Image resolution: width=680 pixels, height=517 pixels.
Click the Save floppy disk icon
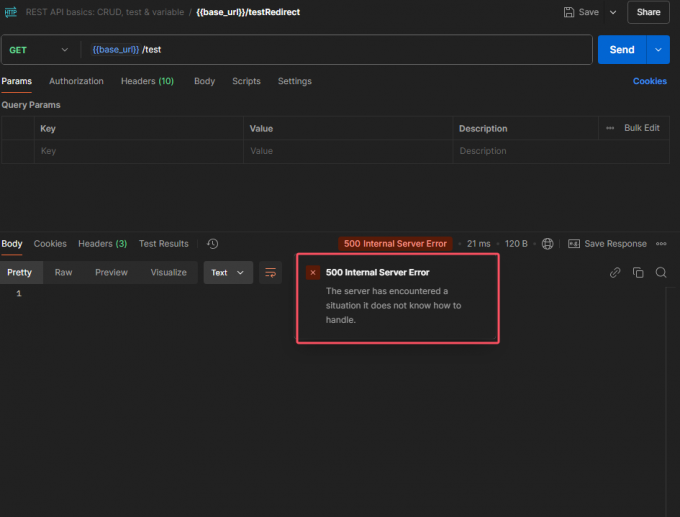[569, 12]
